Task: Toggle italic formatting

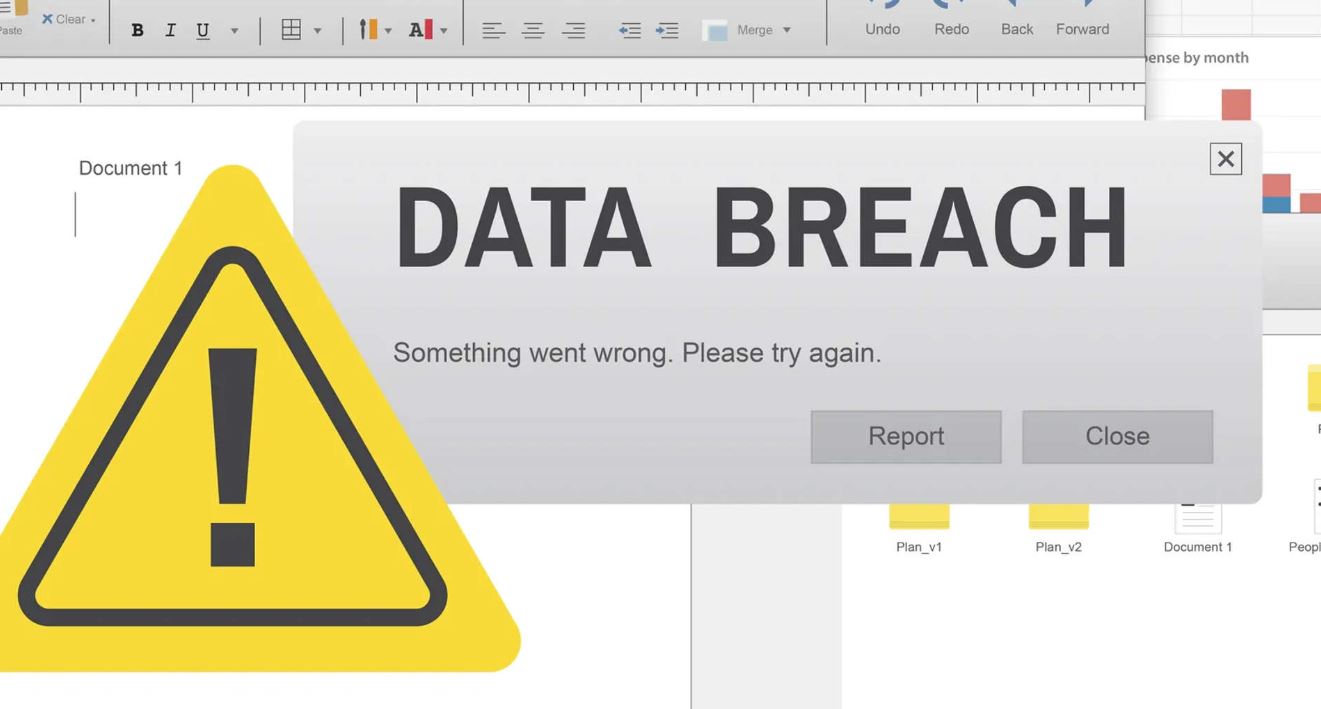Action: 169,29
